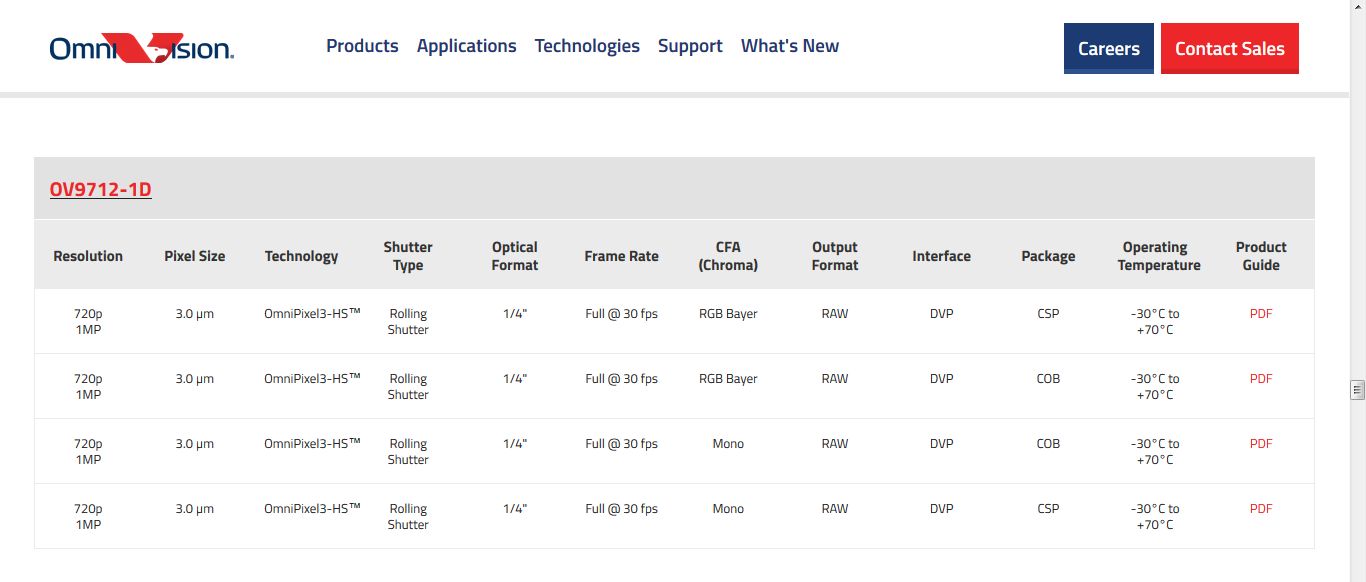Click the Product Guide column header
The image size is (1366, 582).
pos(1261,256)
